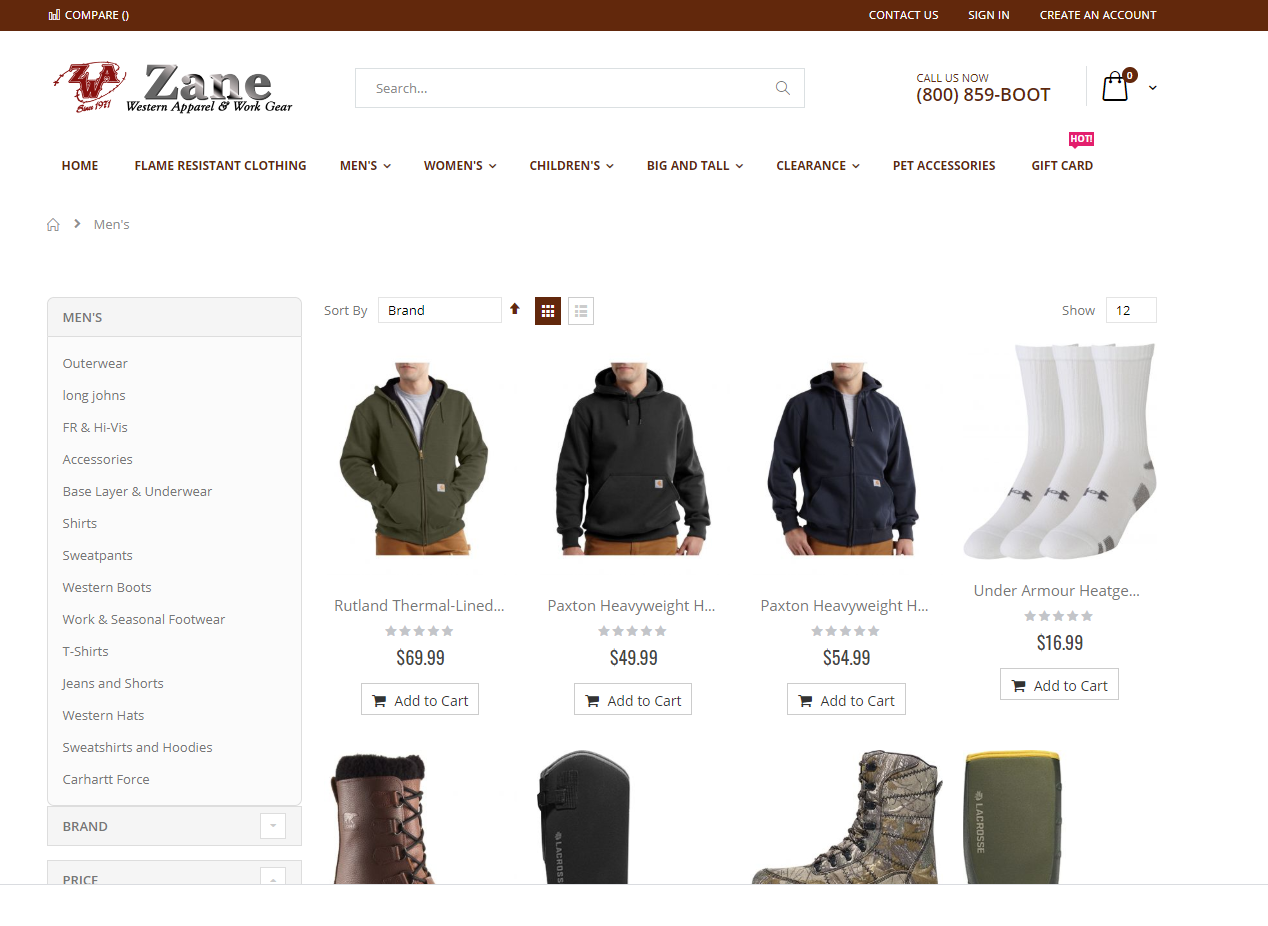This screenshot has height=926, width=1268.
Task: Select Accessories in Men's sidebar
Action: click(97, 460)
